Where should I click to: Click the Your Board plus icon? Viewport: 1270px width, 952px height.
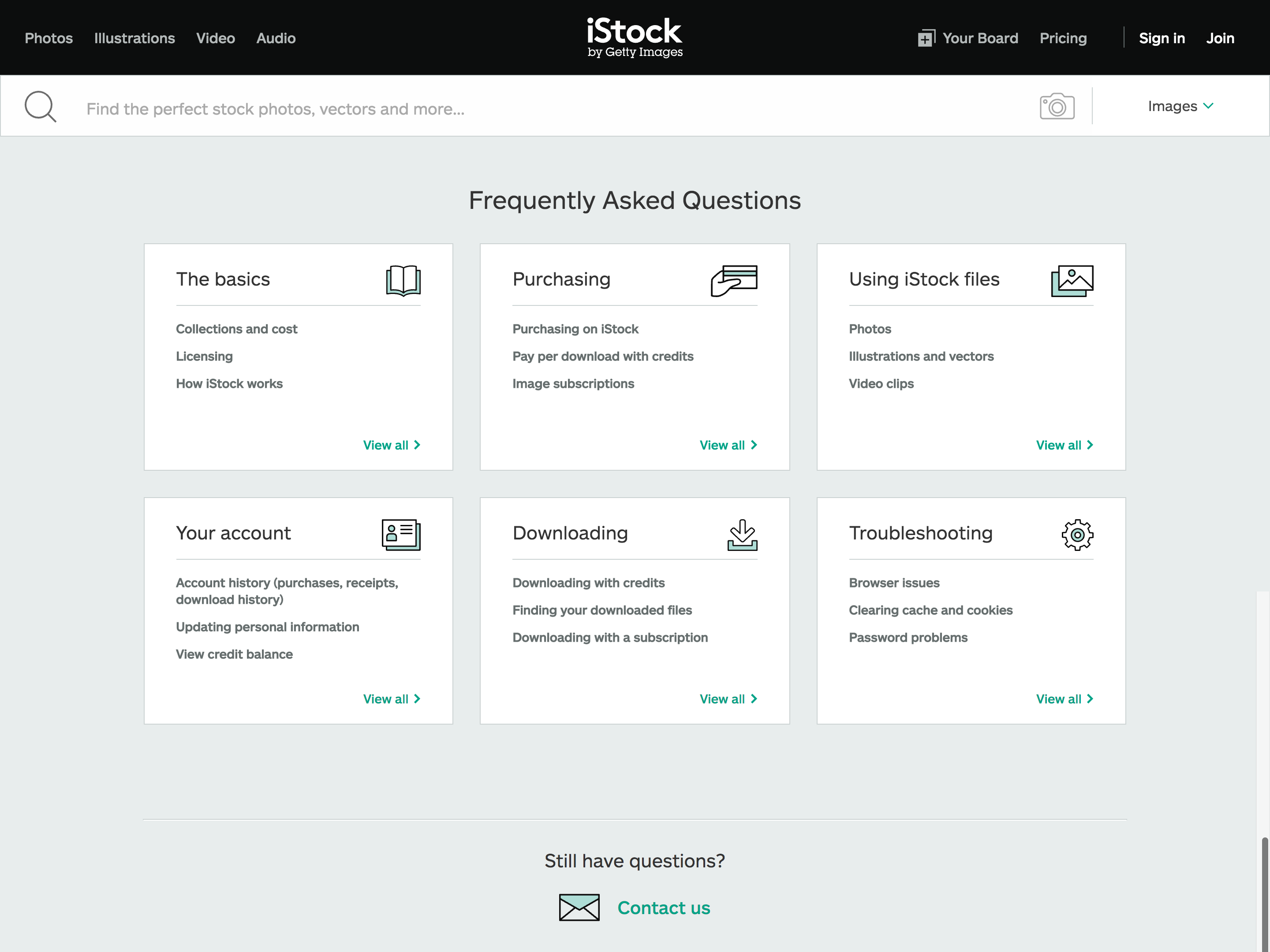926,38
